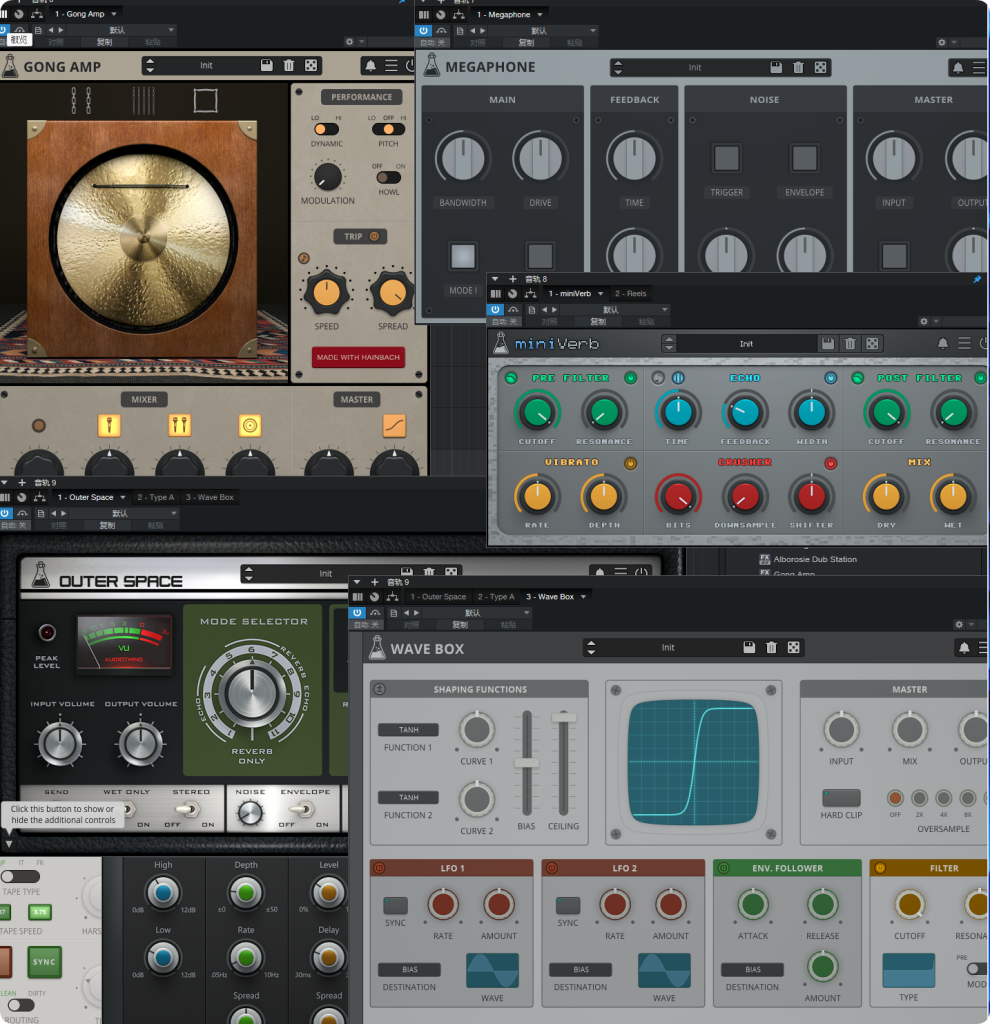The width and height of the screenshot is (990, 1024).
Task: Open Wave Box FUNCTION 1 TANH dropdown
Action: click(408, 729)
